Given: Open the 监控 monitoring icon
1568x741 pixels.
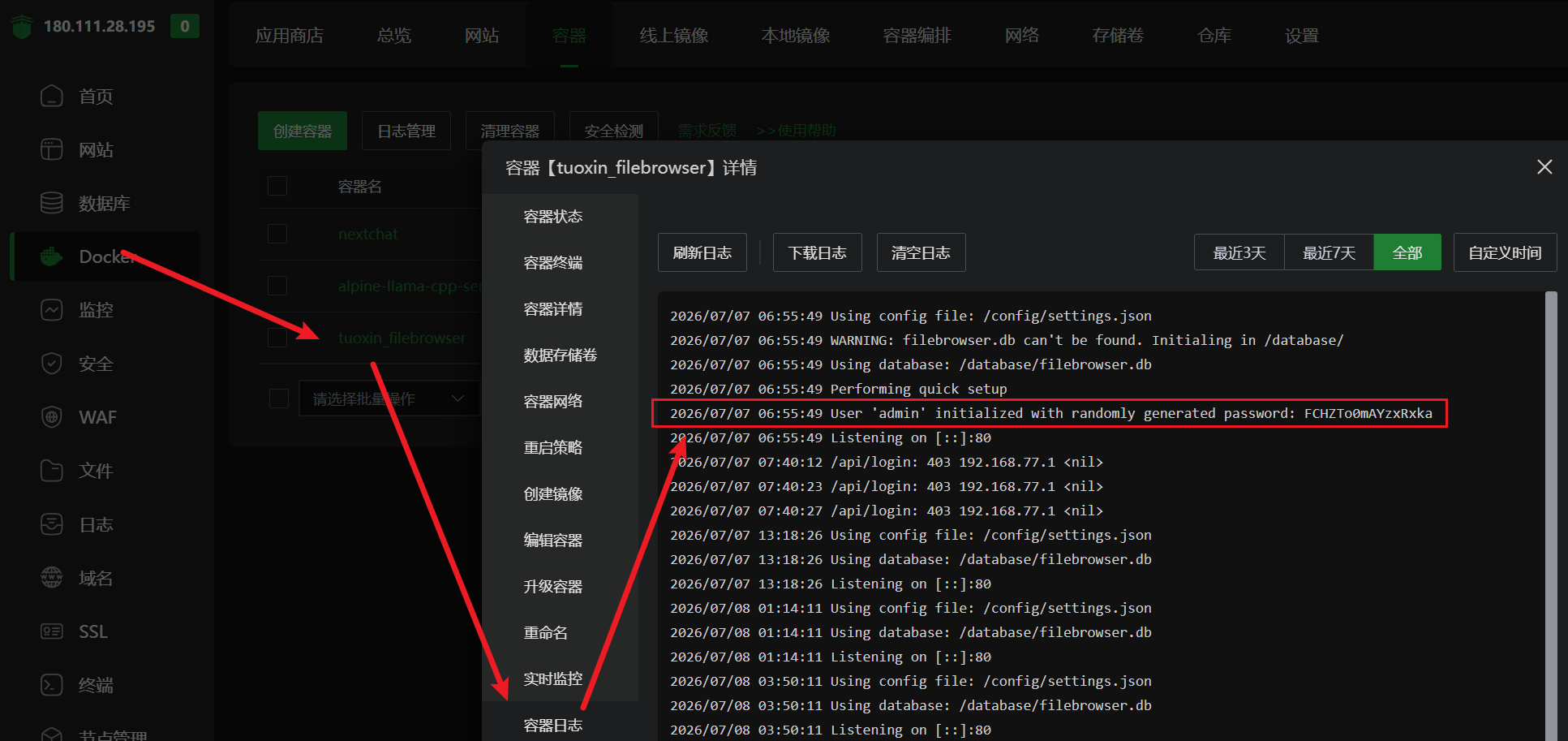Looking at the screenshot, I should click(51, 310).
